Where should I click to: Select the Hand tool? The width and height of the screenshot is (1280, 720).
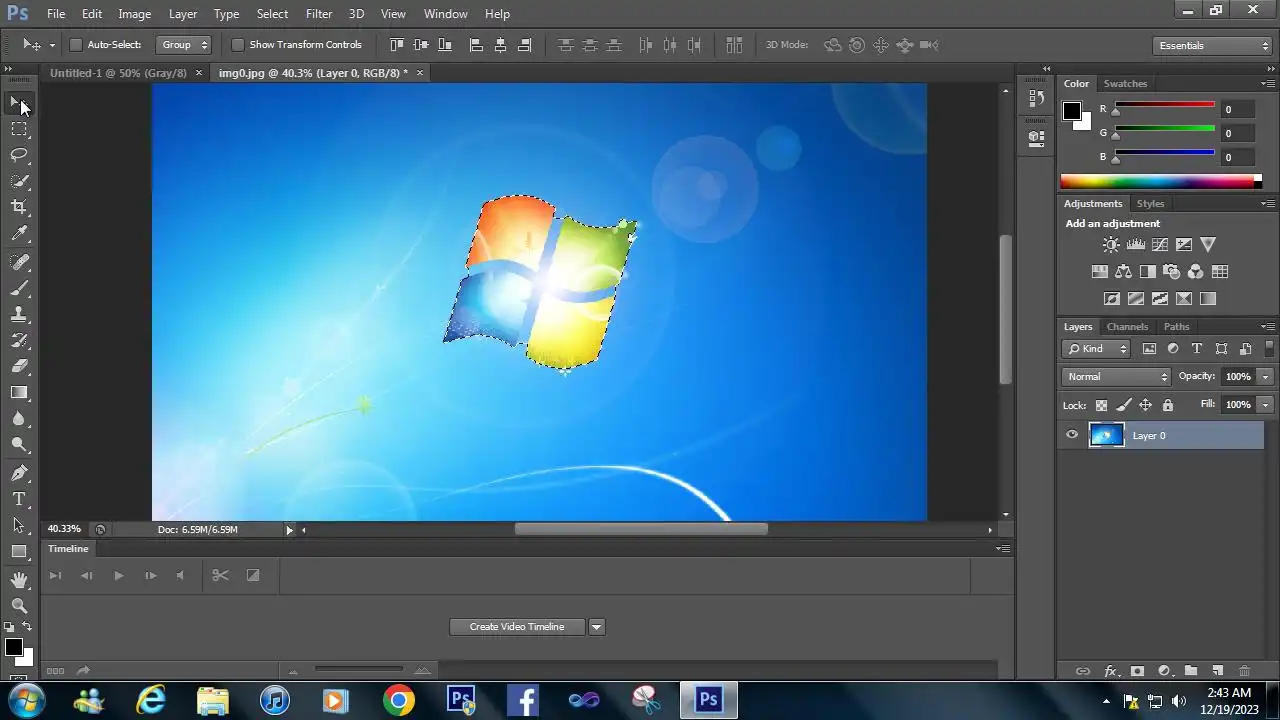pos(19,580)
